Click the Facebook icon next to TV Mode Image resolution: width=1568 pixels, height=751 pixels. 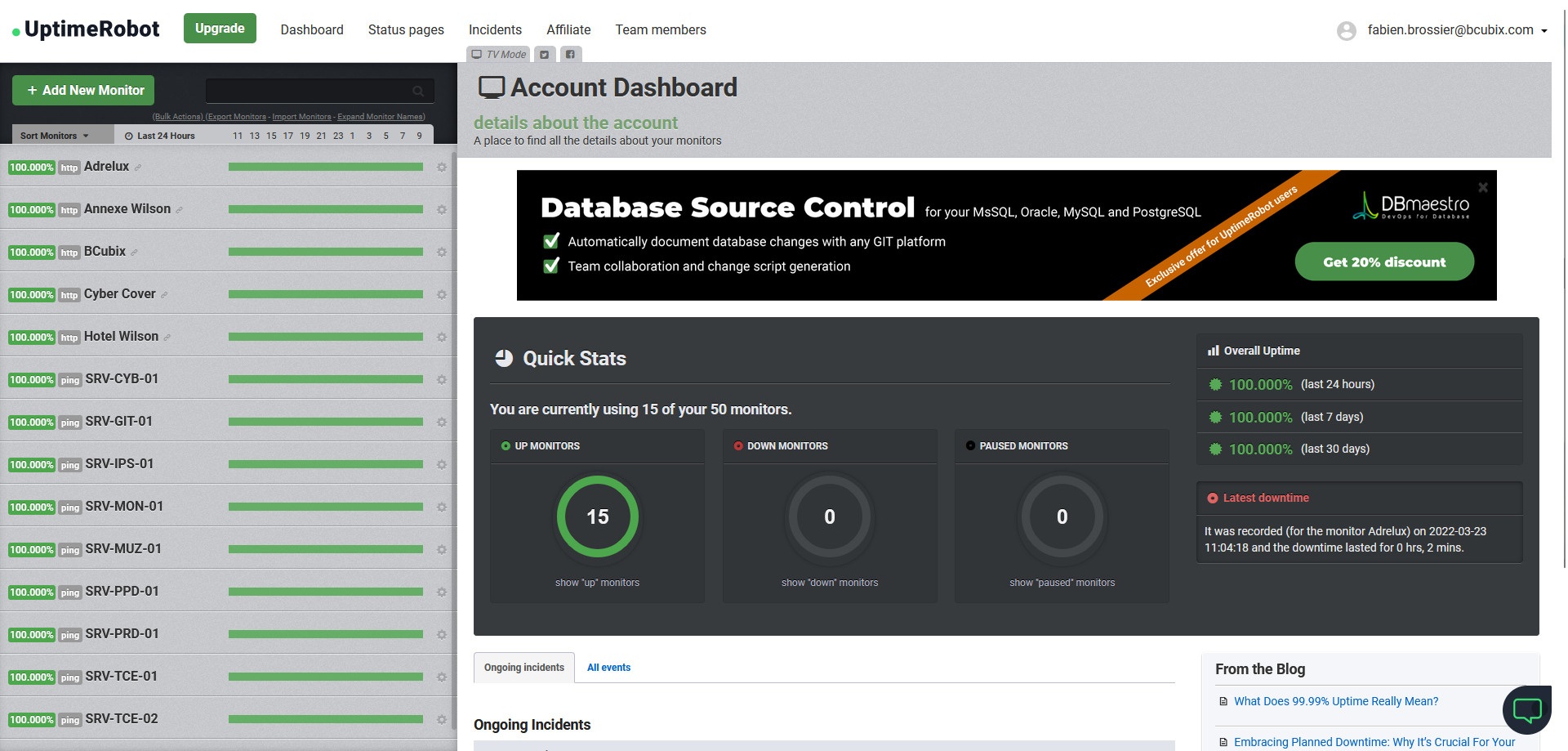coord(570,55)
